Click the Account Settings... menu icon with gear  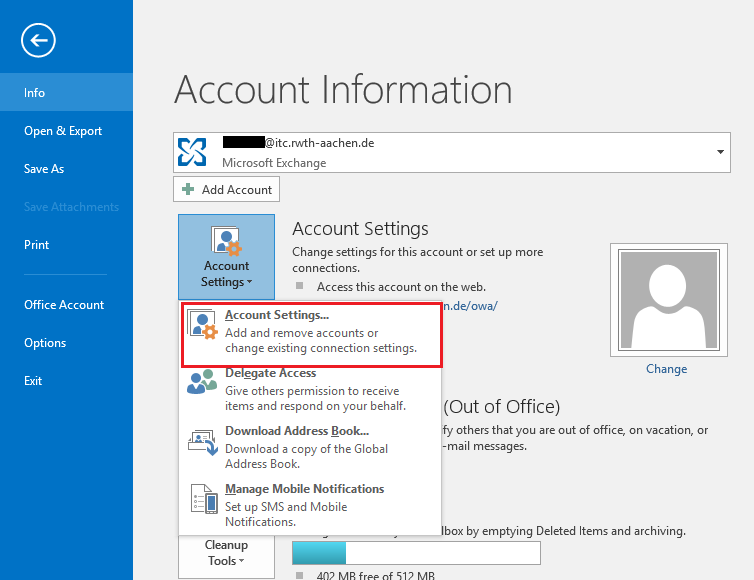[202, 324]
